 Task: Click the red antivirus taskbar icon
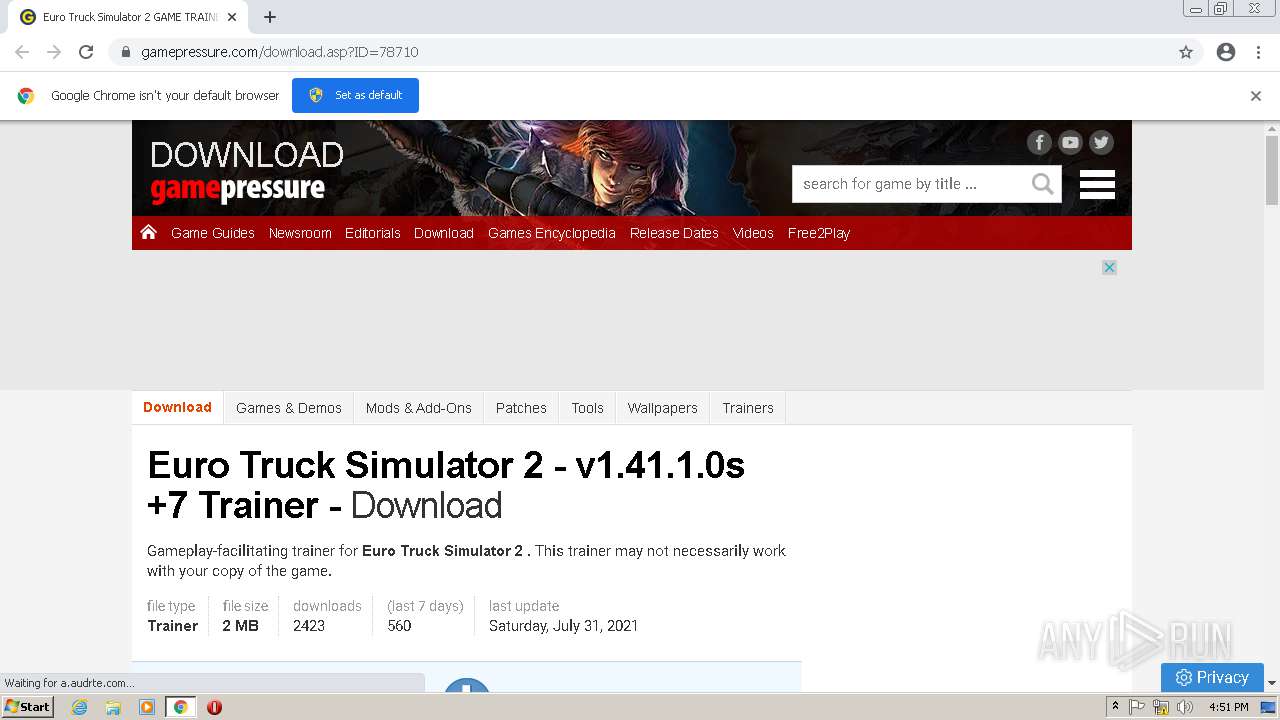point(214,707)
